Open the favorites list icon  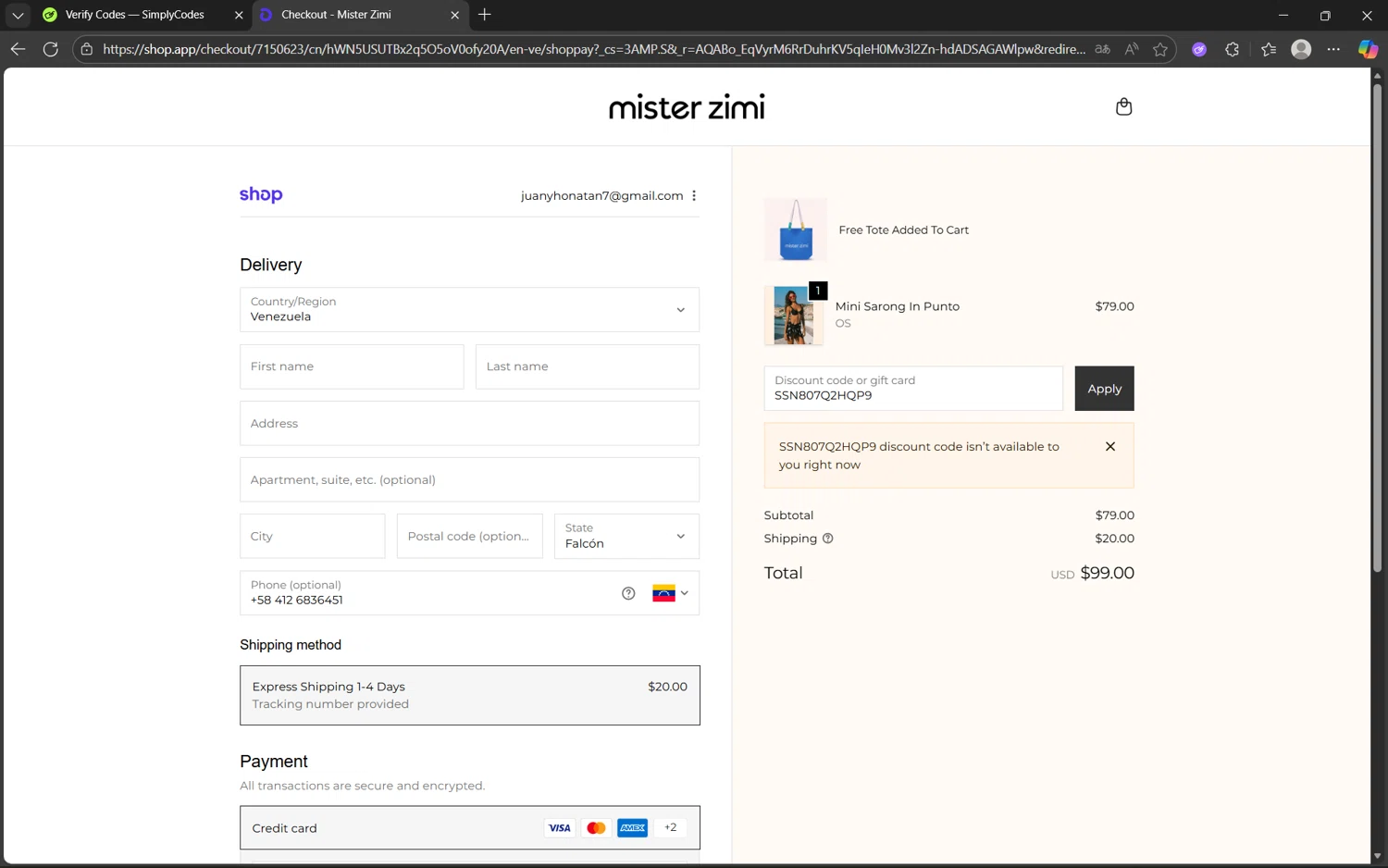(1269, 49)
